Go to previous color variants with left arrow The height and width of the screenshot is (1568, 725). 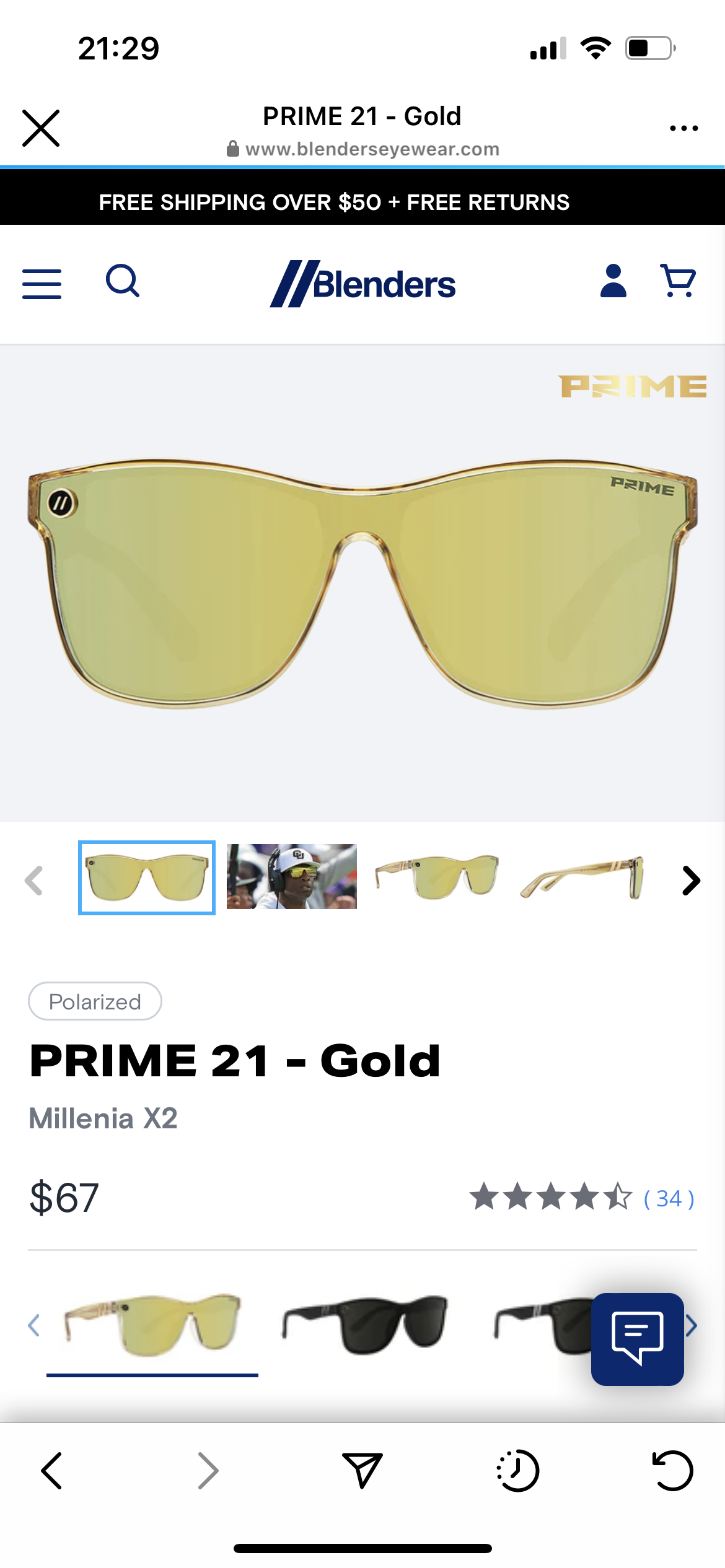click(x=34, y=1325)
